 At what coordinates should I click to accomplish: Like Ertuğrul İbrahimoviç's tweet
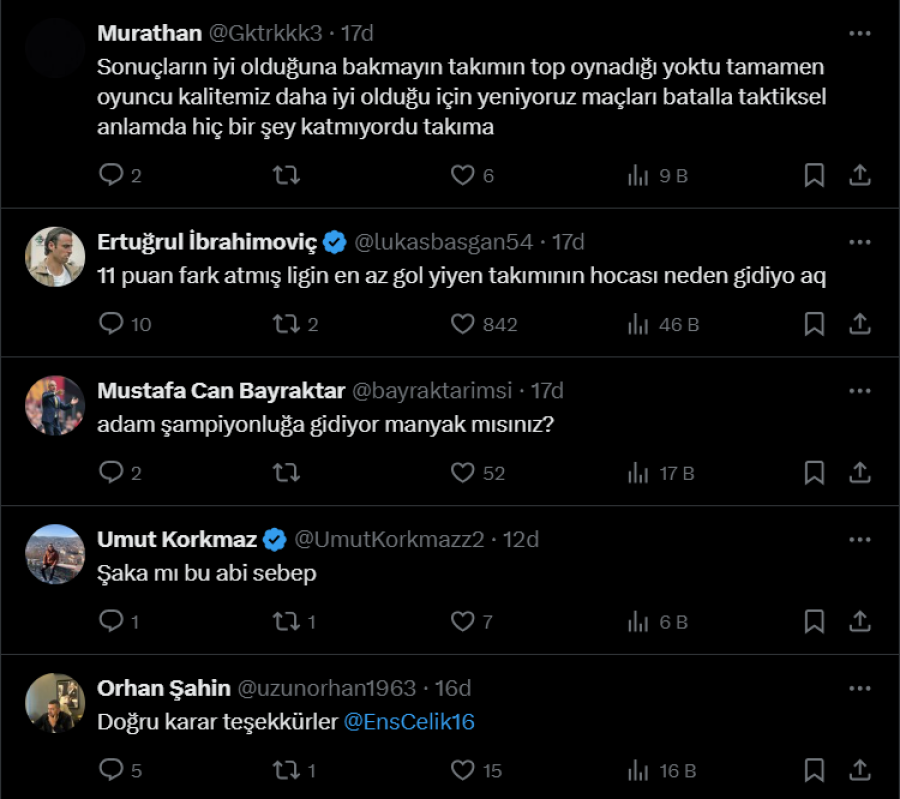462,324
